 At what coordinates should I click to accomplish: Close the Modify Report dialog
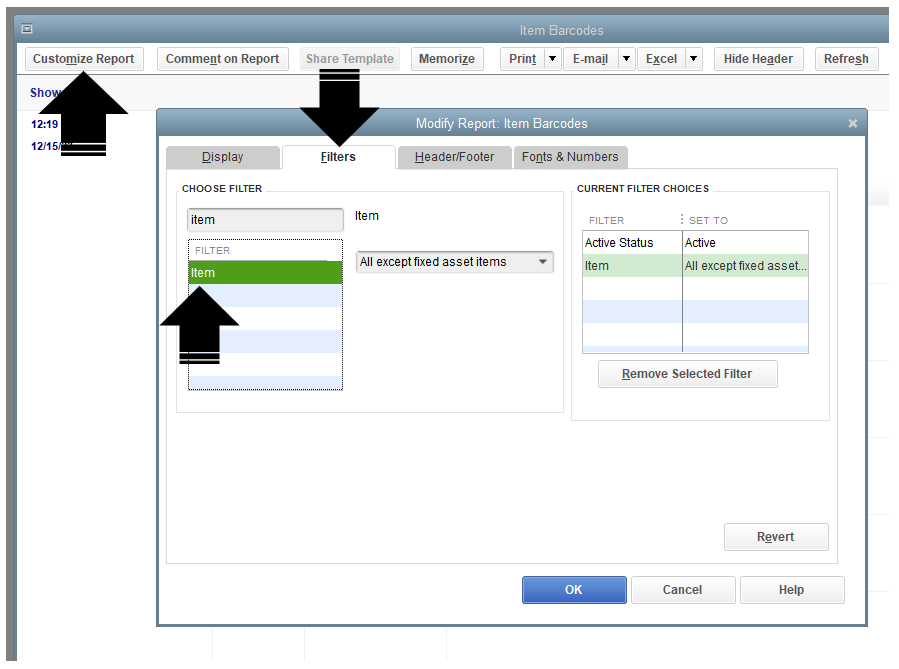pos(853,123)
